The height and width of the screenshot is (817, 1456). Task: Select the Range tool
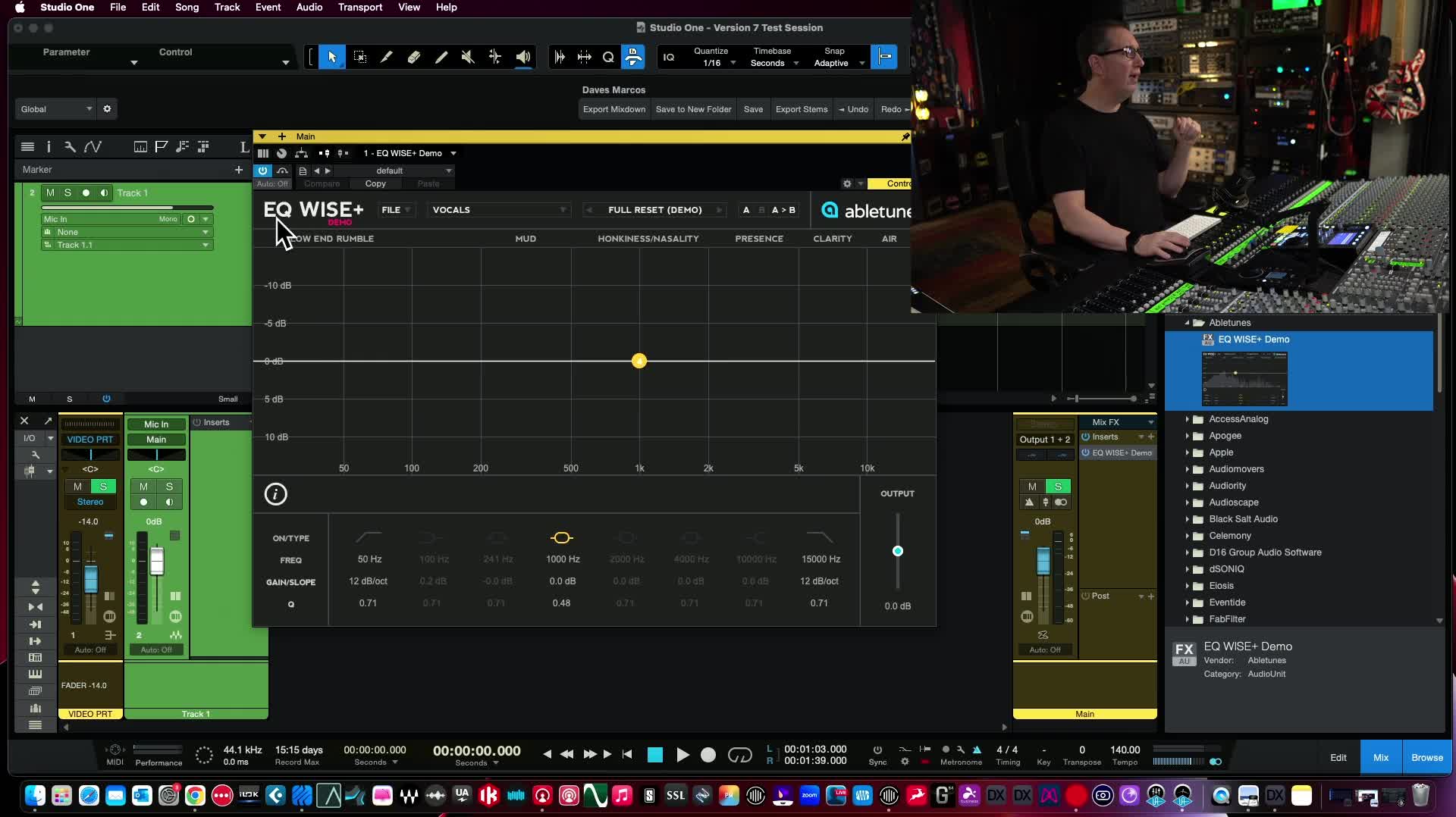click(x=360, y=57)
